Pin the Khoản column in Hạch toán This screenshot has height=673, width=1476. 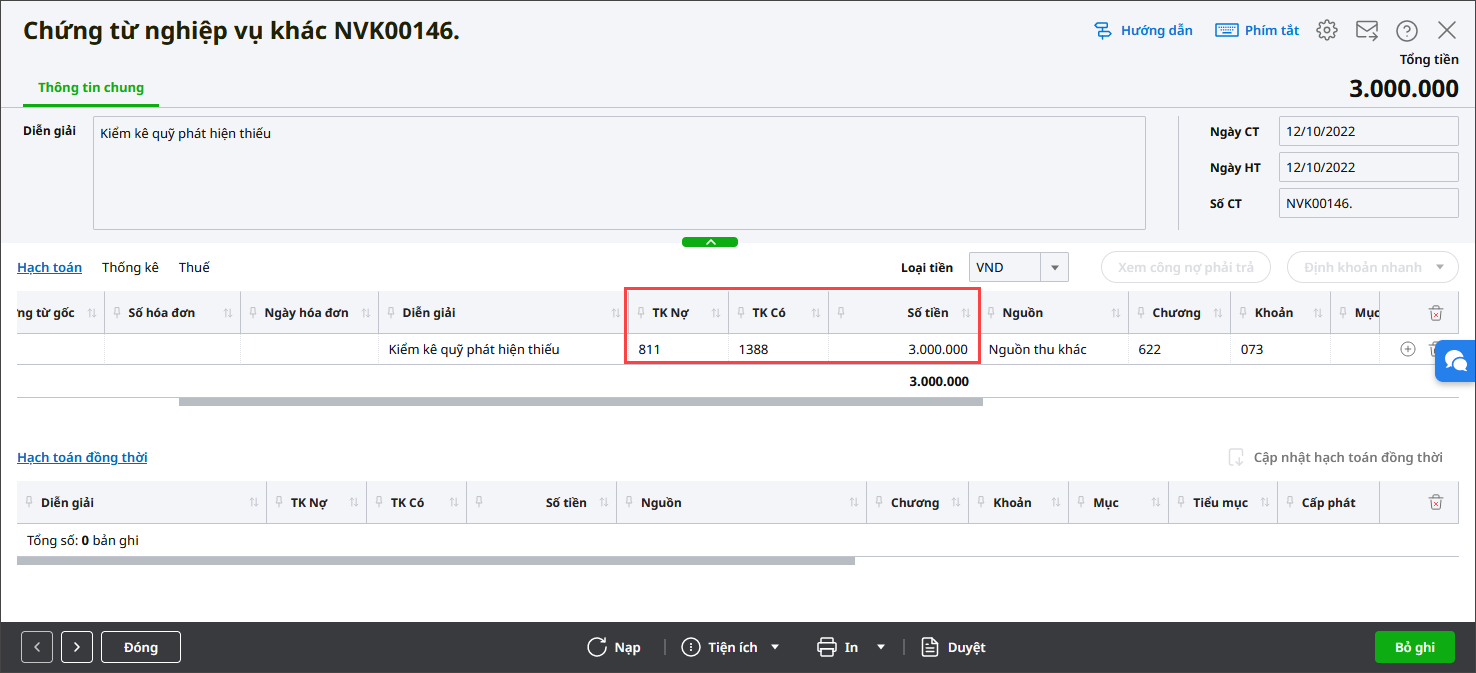(x=1243, y=313)
